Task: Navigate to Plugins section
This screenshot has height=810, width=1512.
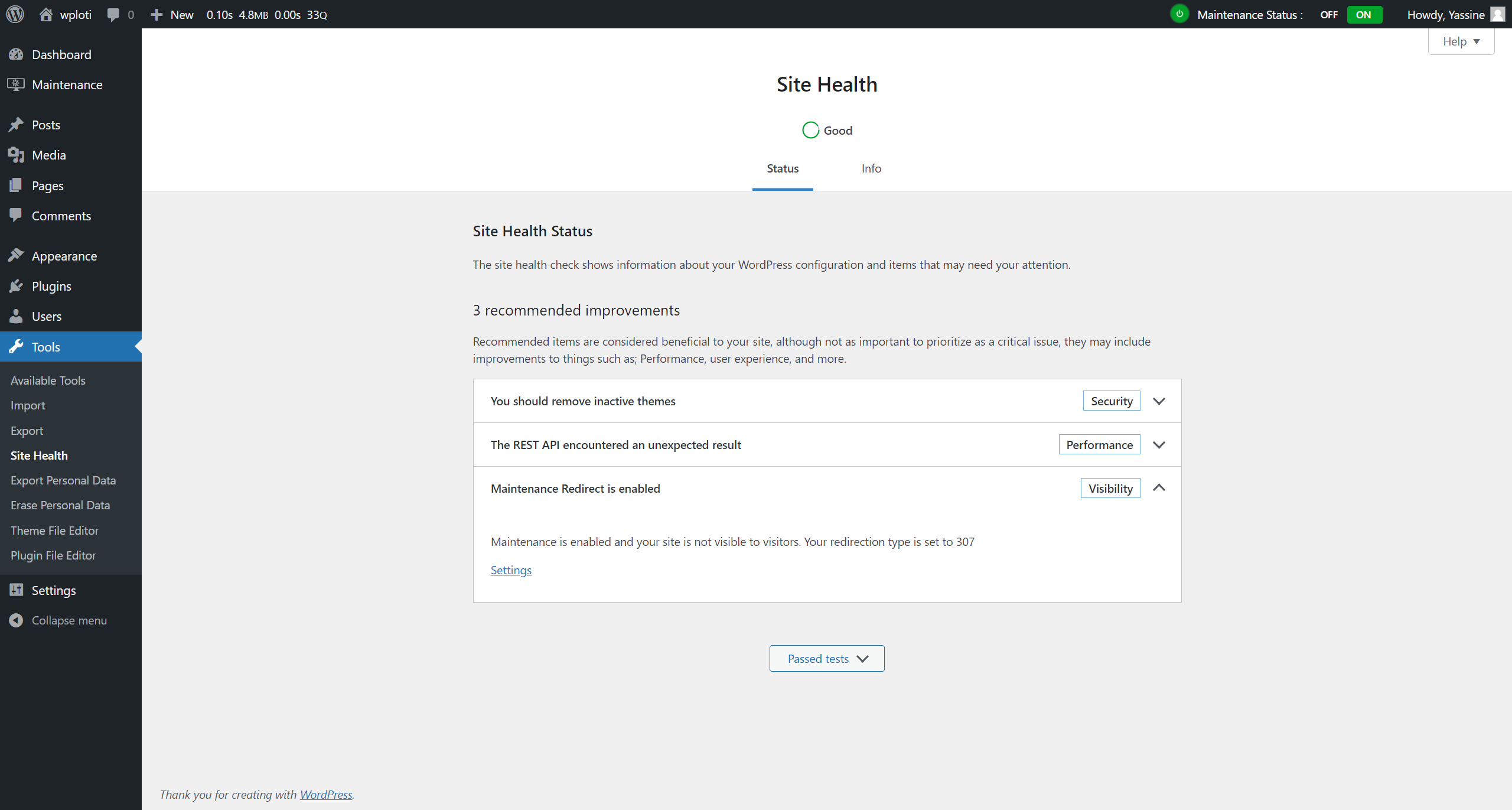Action: pos(51,286)
